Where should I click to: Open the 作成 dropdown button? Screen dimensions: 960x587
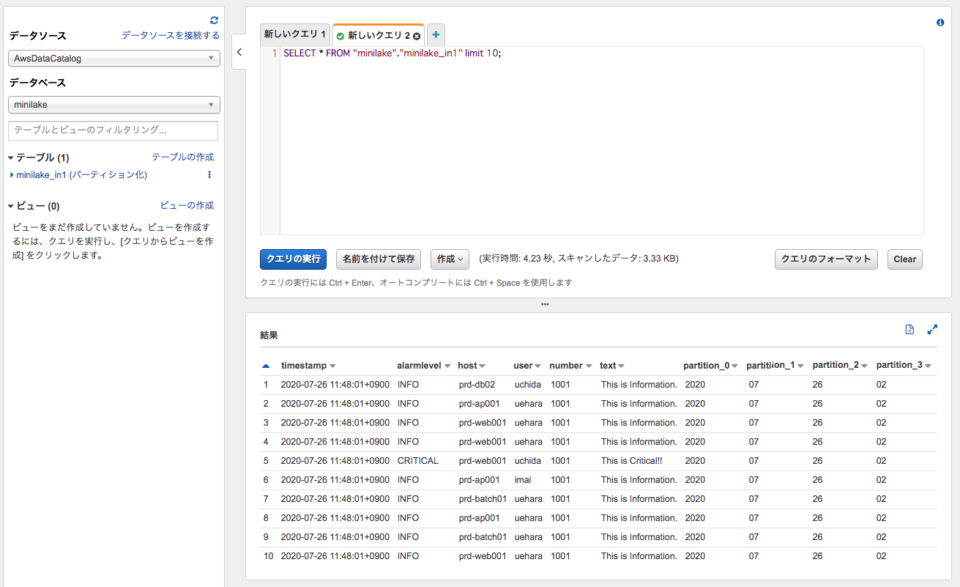[x=450, y=259]
